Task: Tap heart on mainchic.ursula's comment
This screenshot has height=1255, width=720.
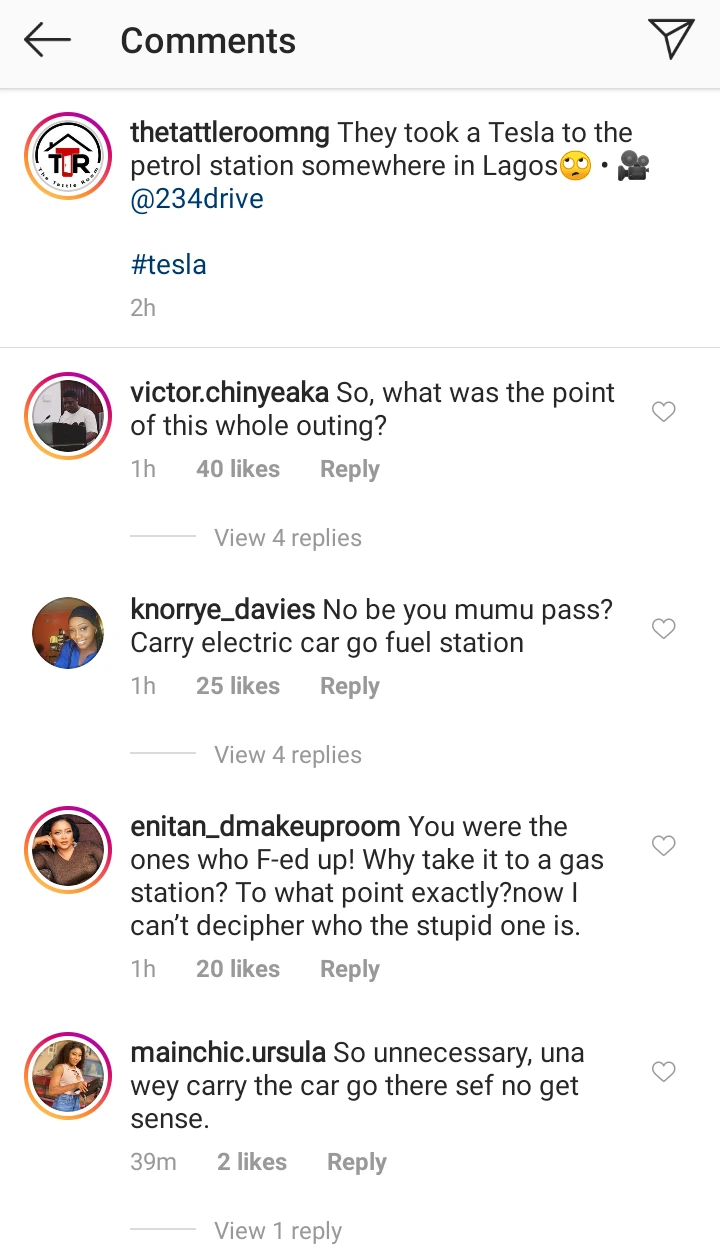Action: click(x=663, y=1072)
